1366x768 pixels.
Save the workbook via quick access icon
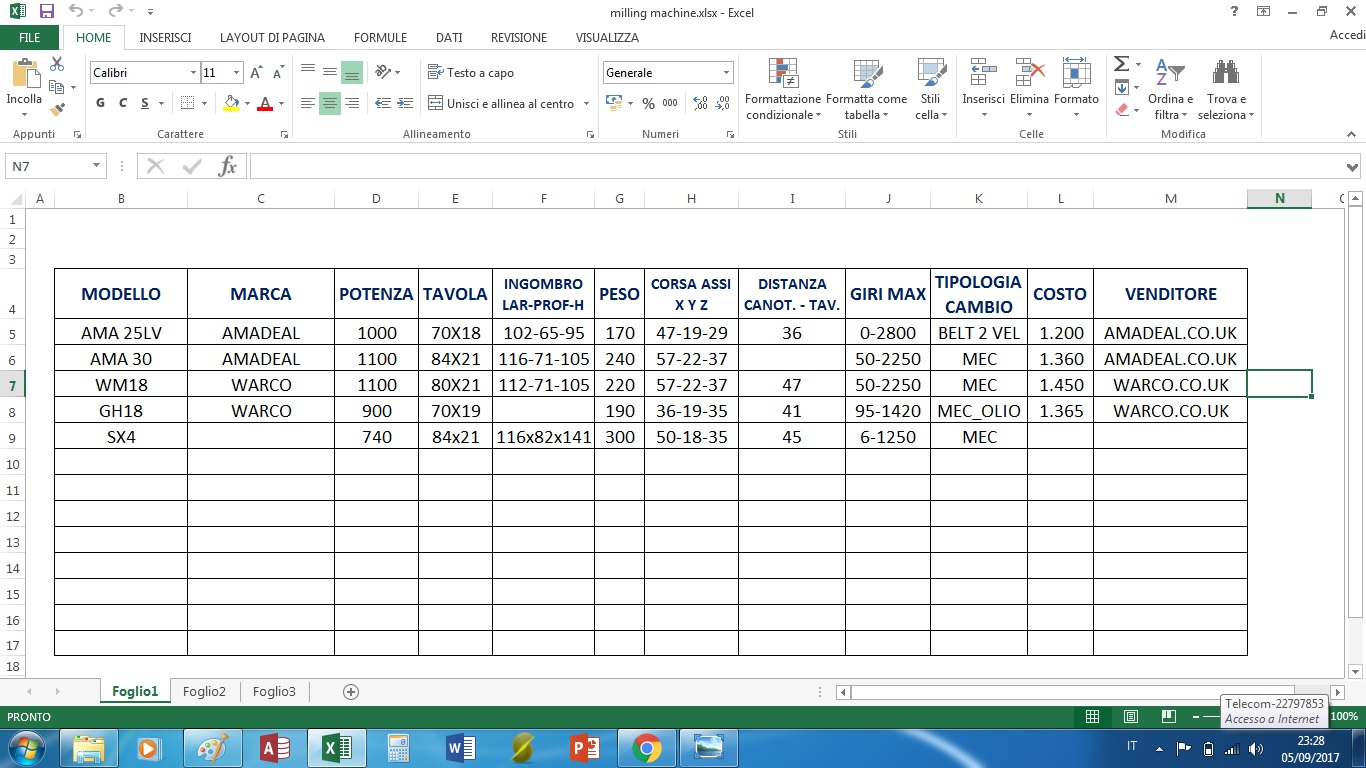click(x=46, y=12)
